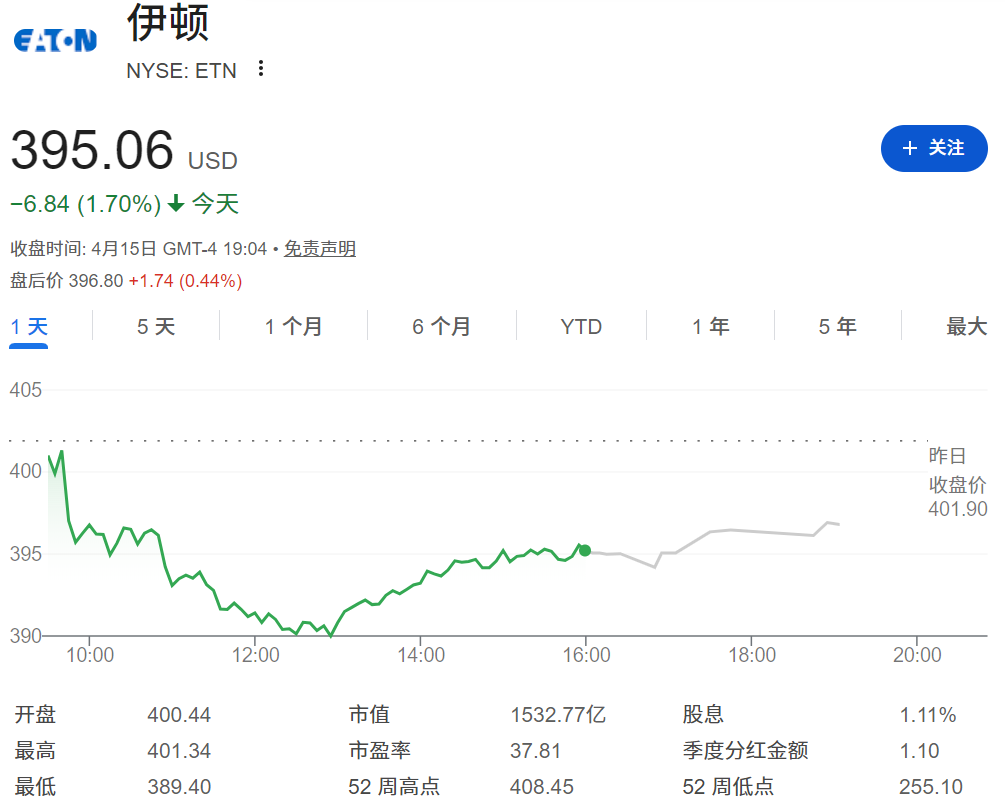Select the 6个月 chart view
1005x800 pixels.
[x=441, y=326]
